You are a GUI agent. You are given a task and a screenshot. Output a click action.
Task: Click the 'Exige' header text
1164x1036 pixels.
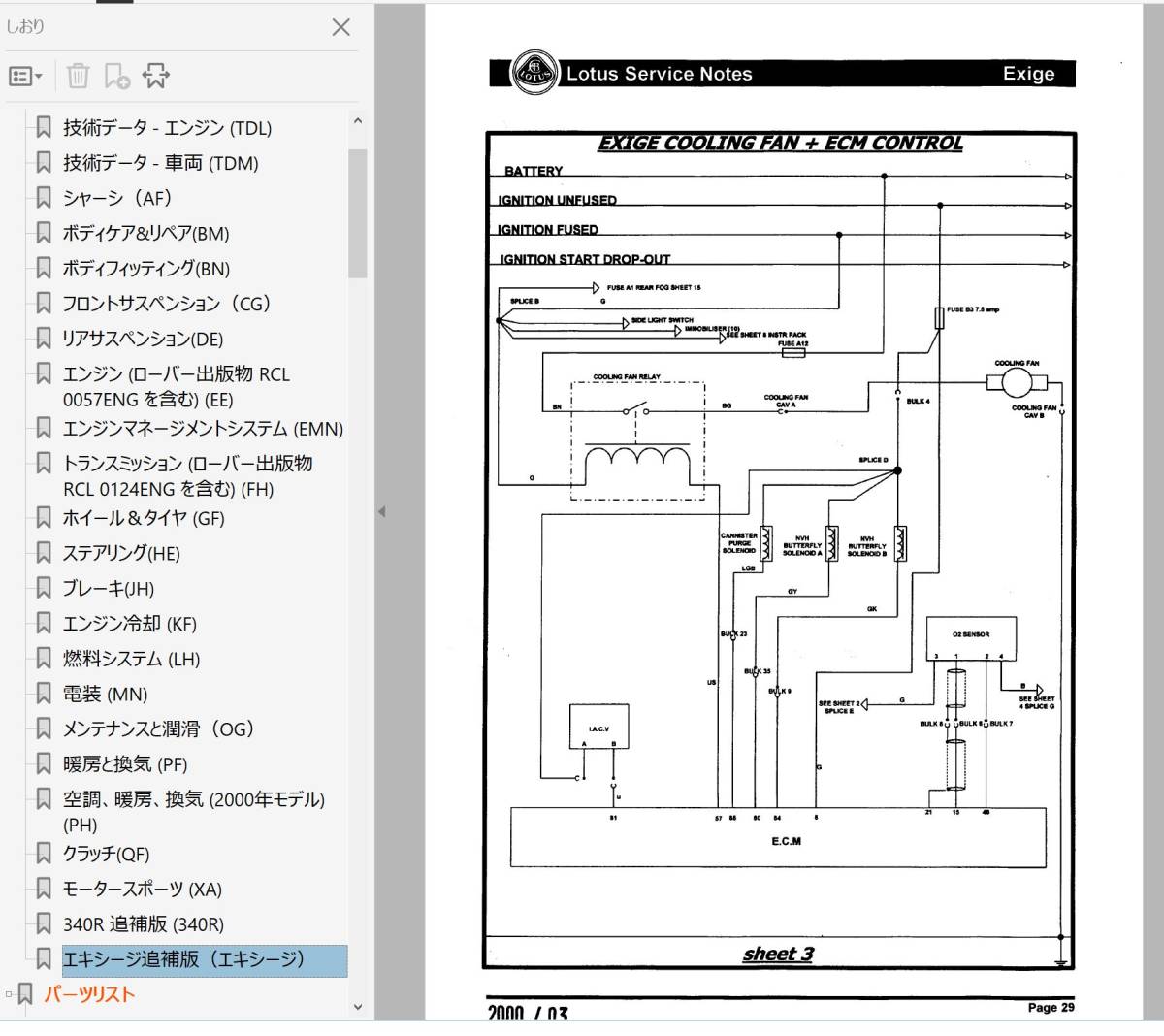1028,74
